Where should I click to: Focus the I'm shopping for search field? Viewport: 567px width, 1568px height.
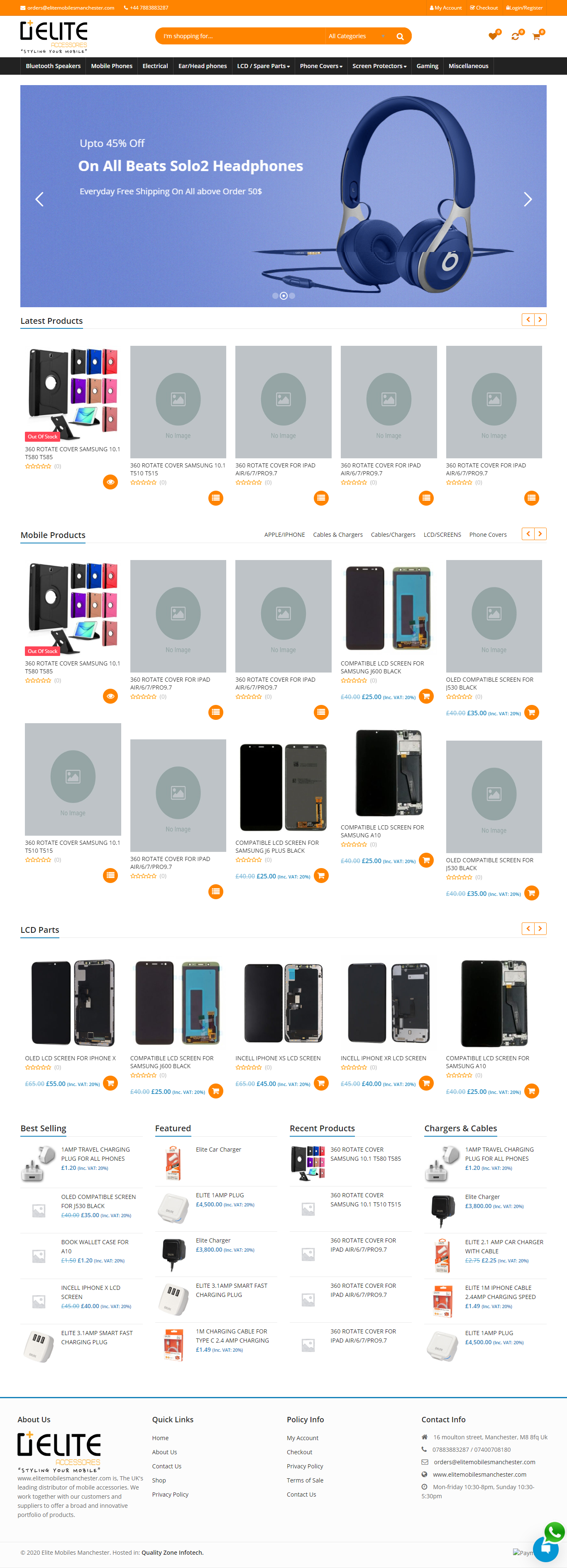coord(240,37)
